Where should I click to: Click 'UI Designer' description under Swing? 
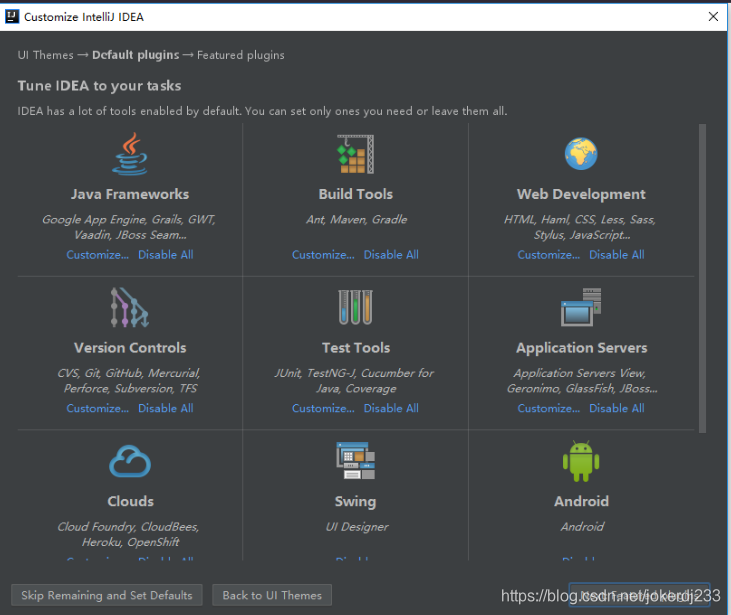[x=357, y=526]
